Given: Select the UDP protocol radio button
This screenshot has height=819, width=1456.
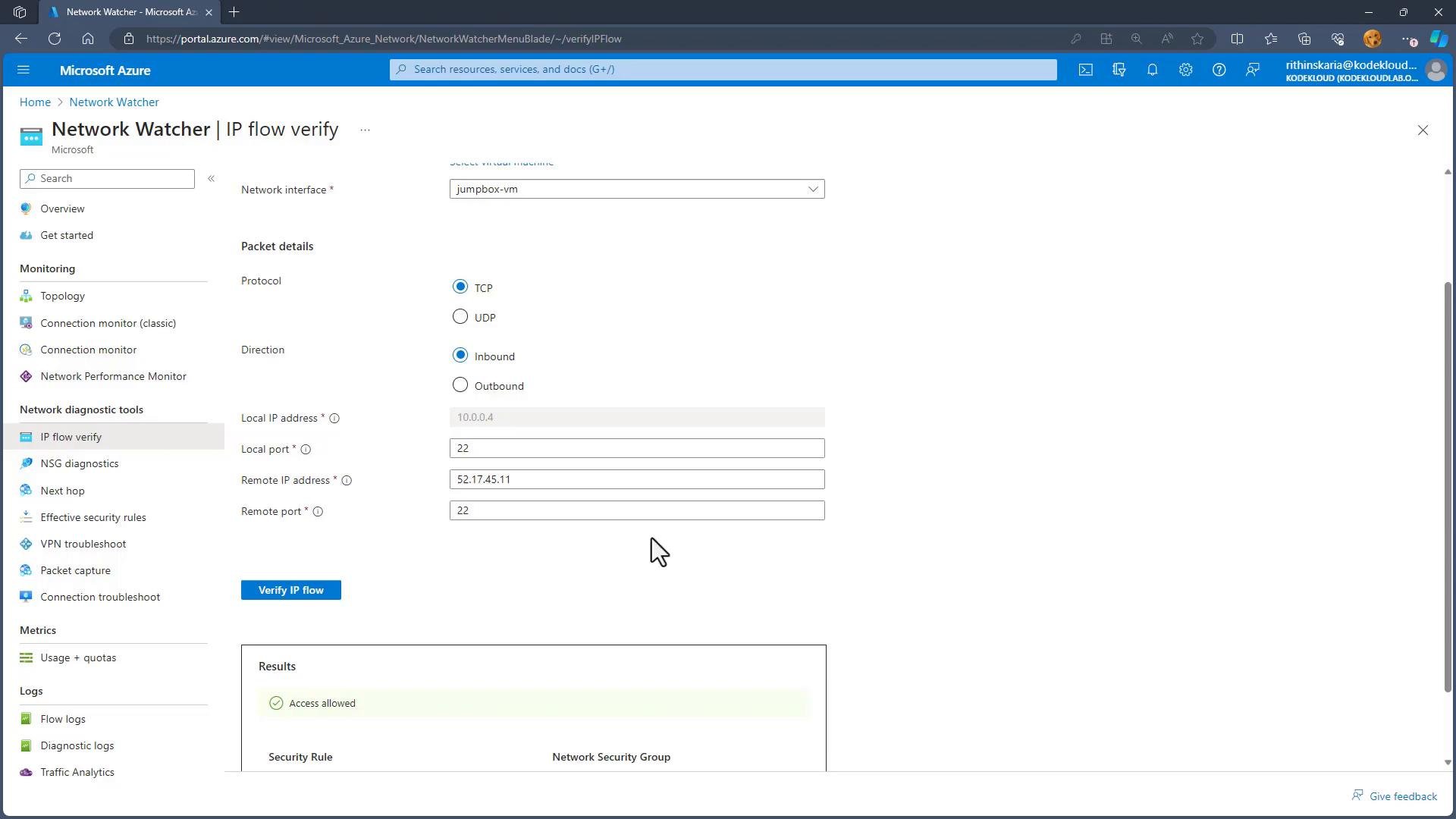Looking at the screenshot, I should pyautogui.click(x=460, y=317).
